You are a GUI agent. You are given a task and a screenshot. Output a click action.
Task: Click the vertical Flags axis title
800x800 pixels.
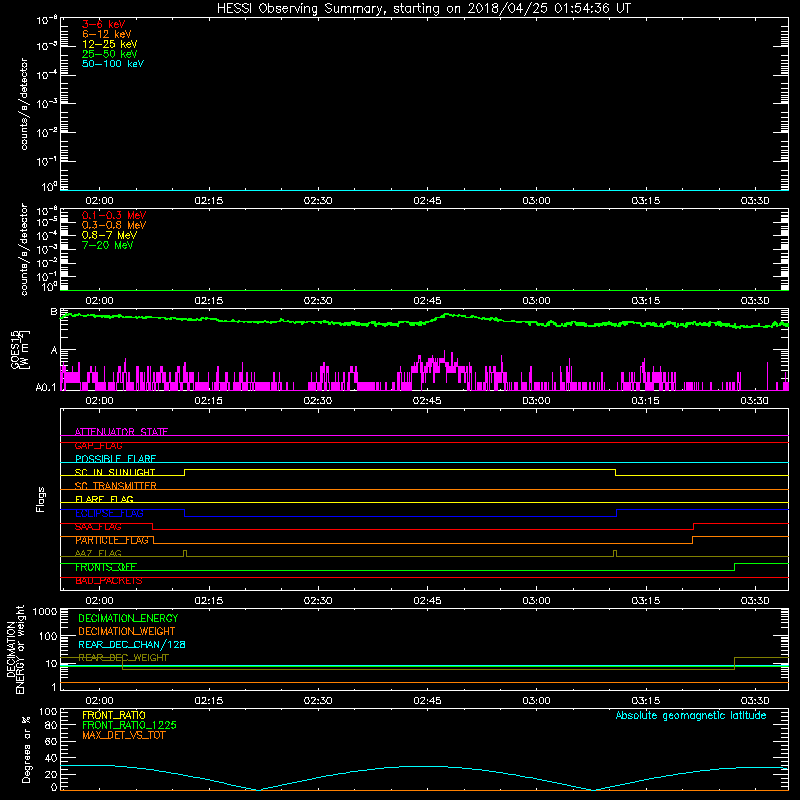point(41,499)
